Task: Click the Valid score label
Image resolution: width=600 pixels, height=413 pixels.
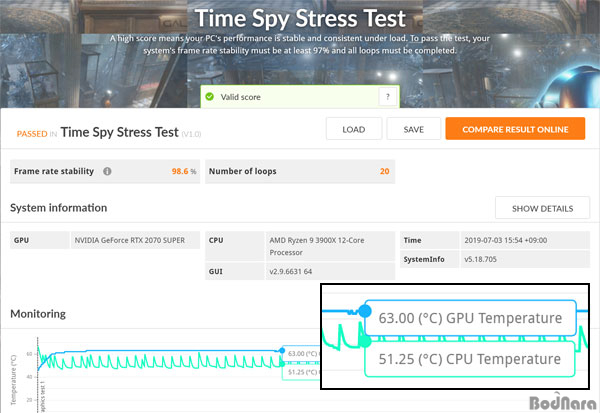Action: (x=240, y=97)
